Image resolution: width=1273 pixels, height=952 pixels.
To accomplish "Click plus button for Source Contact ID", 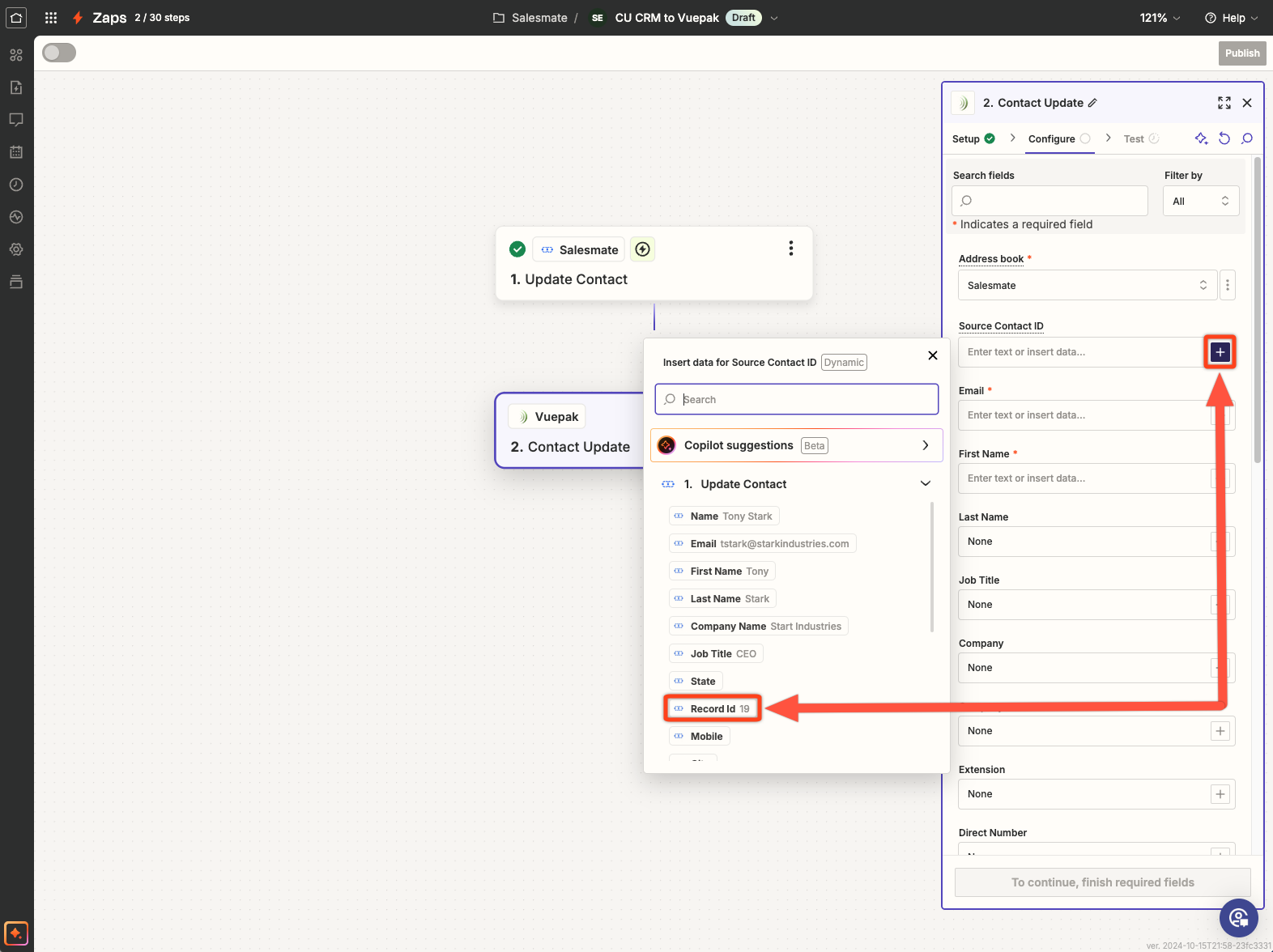I will [x=1220, y=352].
